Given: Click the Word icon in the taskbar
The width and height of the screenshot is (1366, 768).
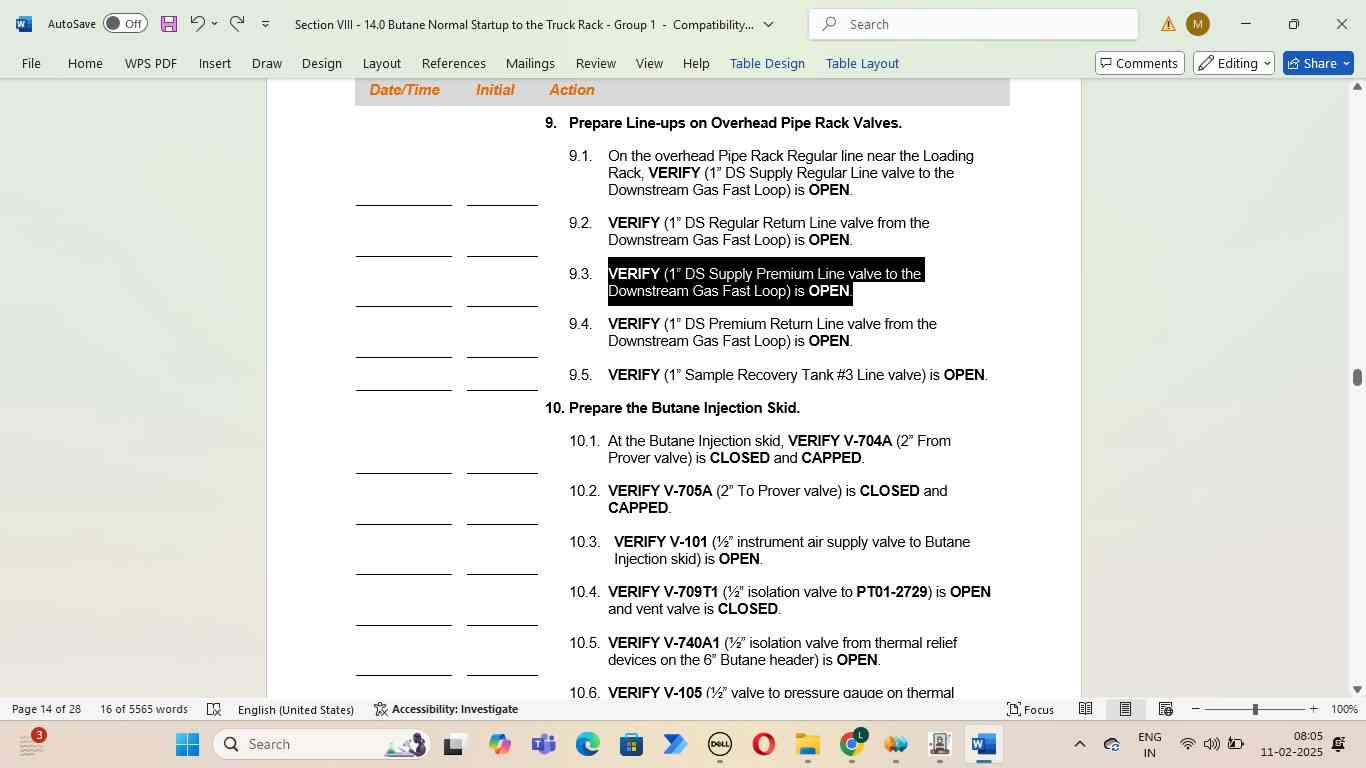Looking at the screenshot, I should click(x=983, y=744).
